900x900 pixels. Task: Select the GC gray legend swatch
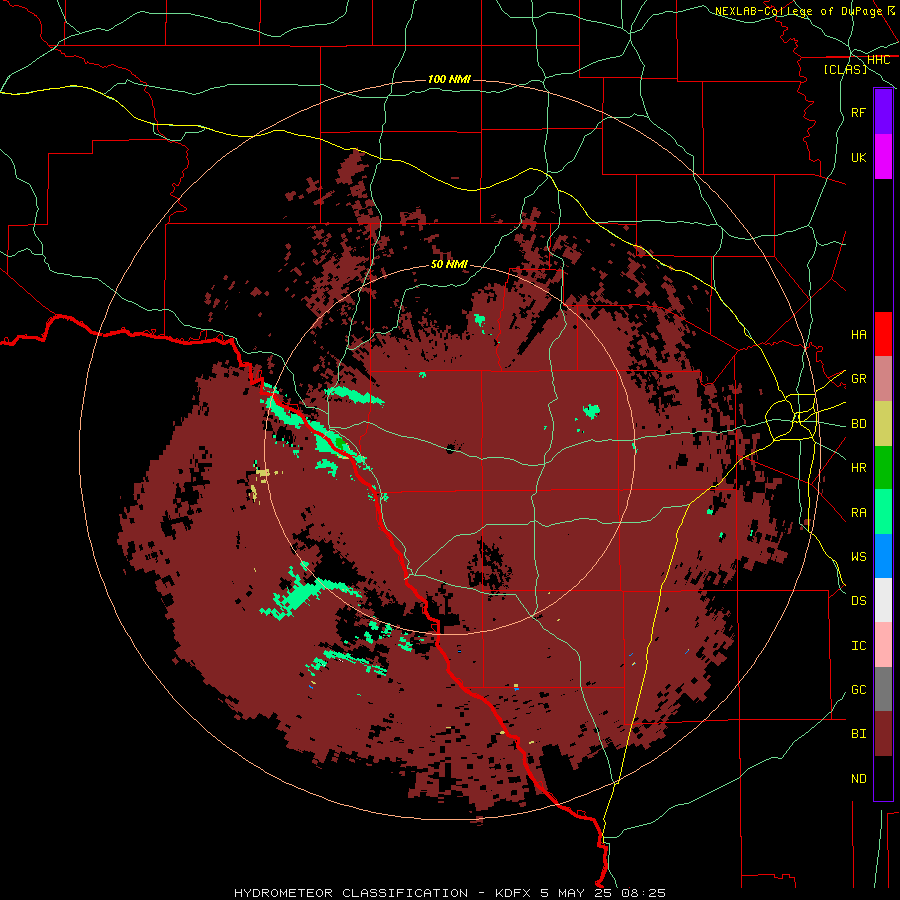tap(883, 689)
